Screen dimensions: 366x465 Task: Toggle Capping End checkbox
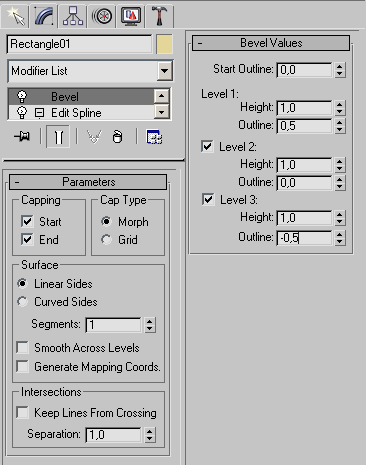27,239
